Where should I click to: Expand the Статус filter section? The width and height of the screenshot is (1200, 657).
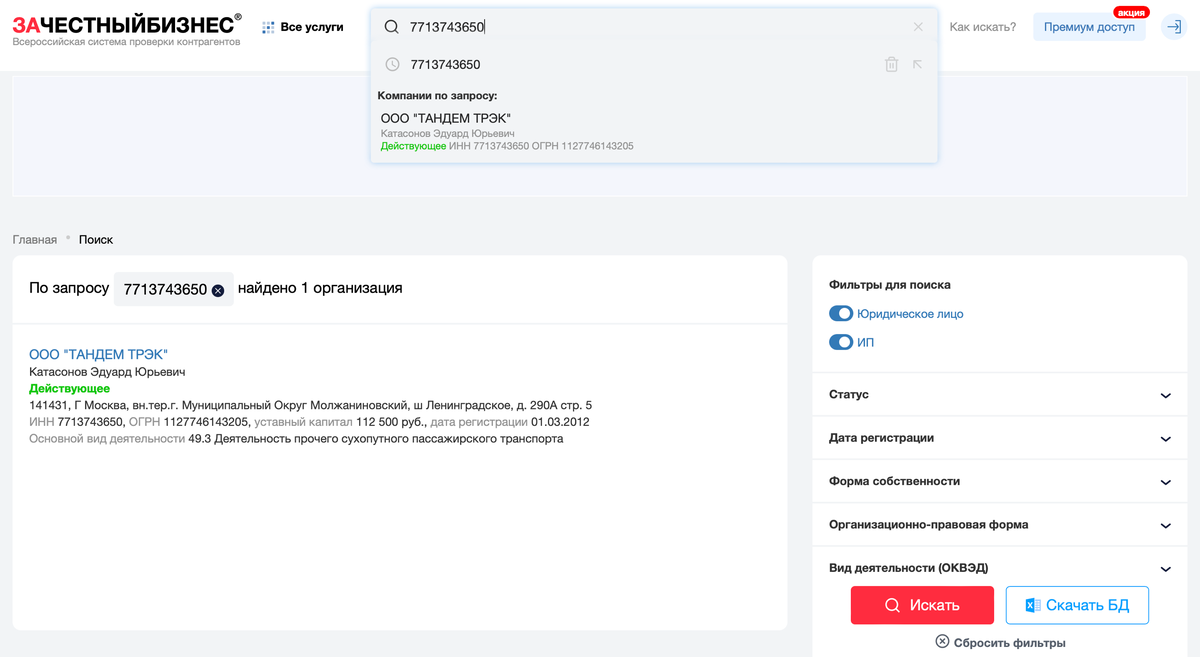pos(1000,395)
